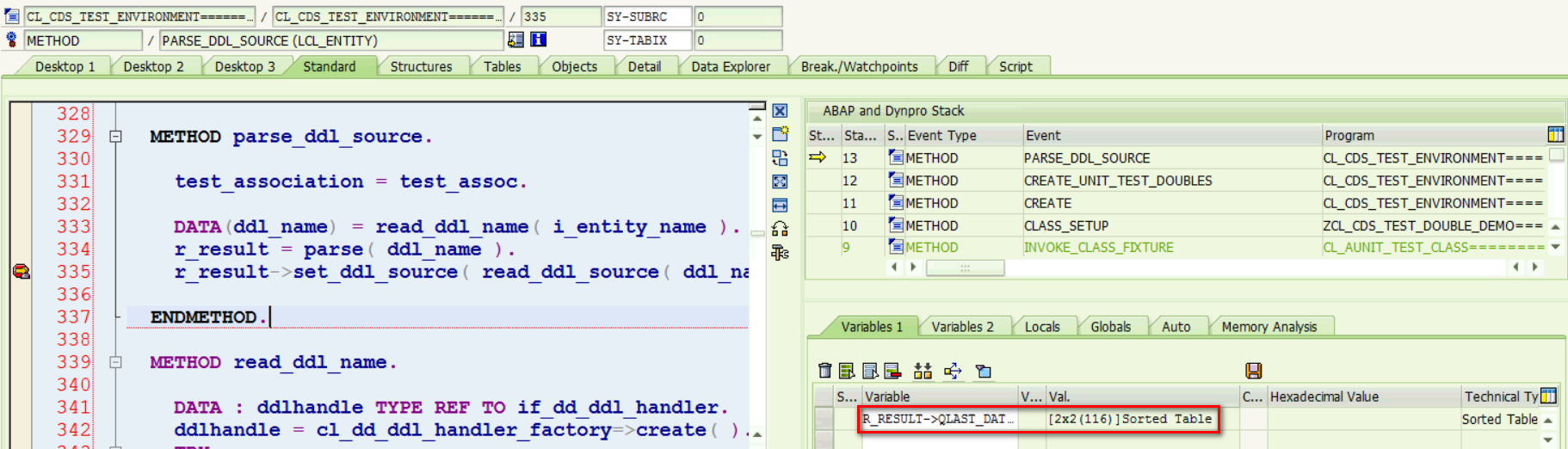Click the maximize horizontally icon

[780, 205]
